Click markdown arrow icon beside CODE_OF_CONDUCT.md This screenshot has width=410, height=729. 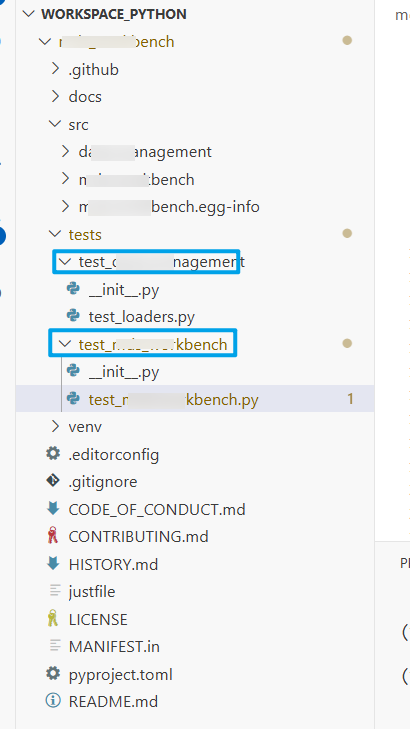[53, 509]
